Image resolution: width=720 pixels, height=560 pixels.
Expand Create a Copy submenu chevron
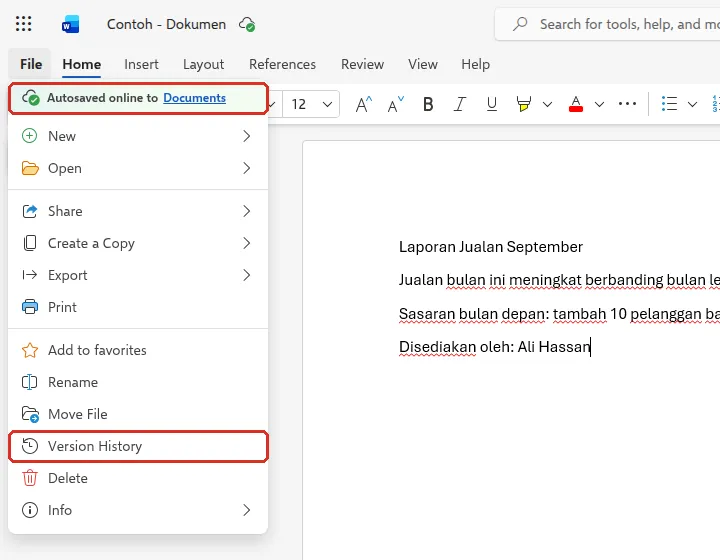tap(247, 243)
